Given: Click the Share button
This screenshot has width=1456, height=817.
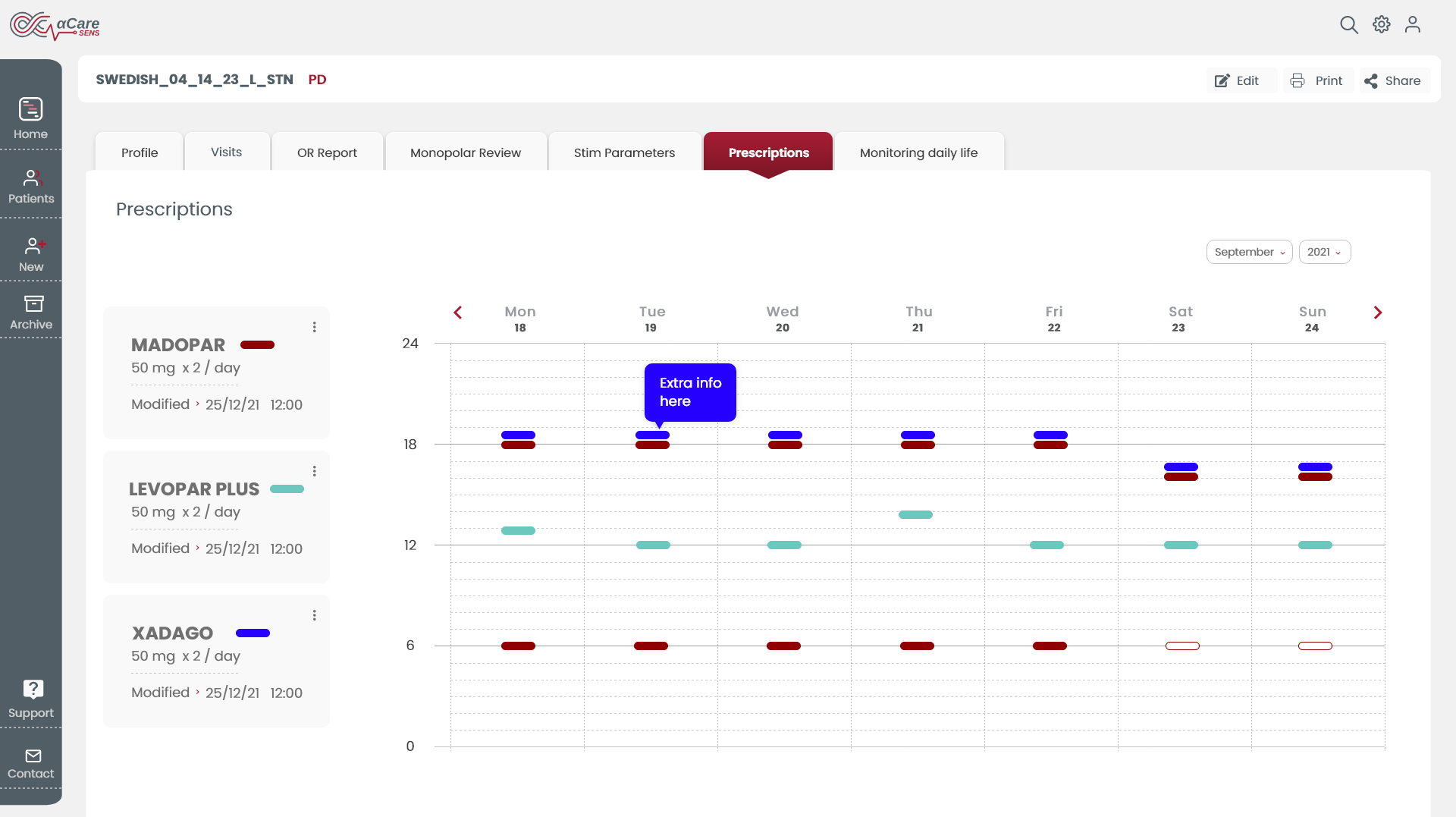Looking at the screenshot, I should tap(1392, 80).
